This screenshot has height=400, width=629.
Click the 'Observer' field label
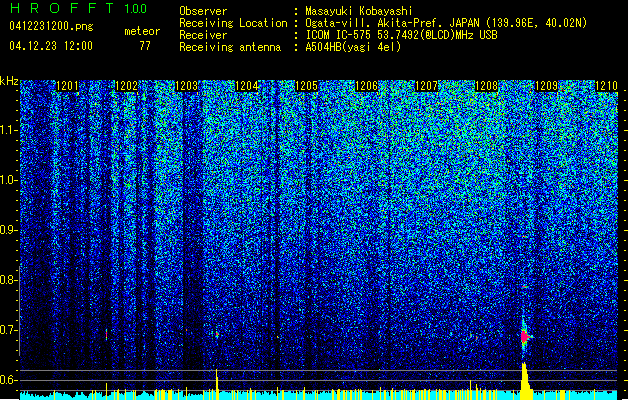tap(203, 11)
